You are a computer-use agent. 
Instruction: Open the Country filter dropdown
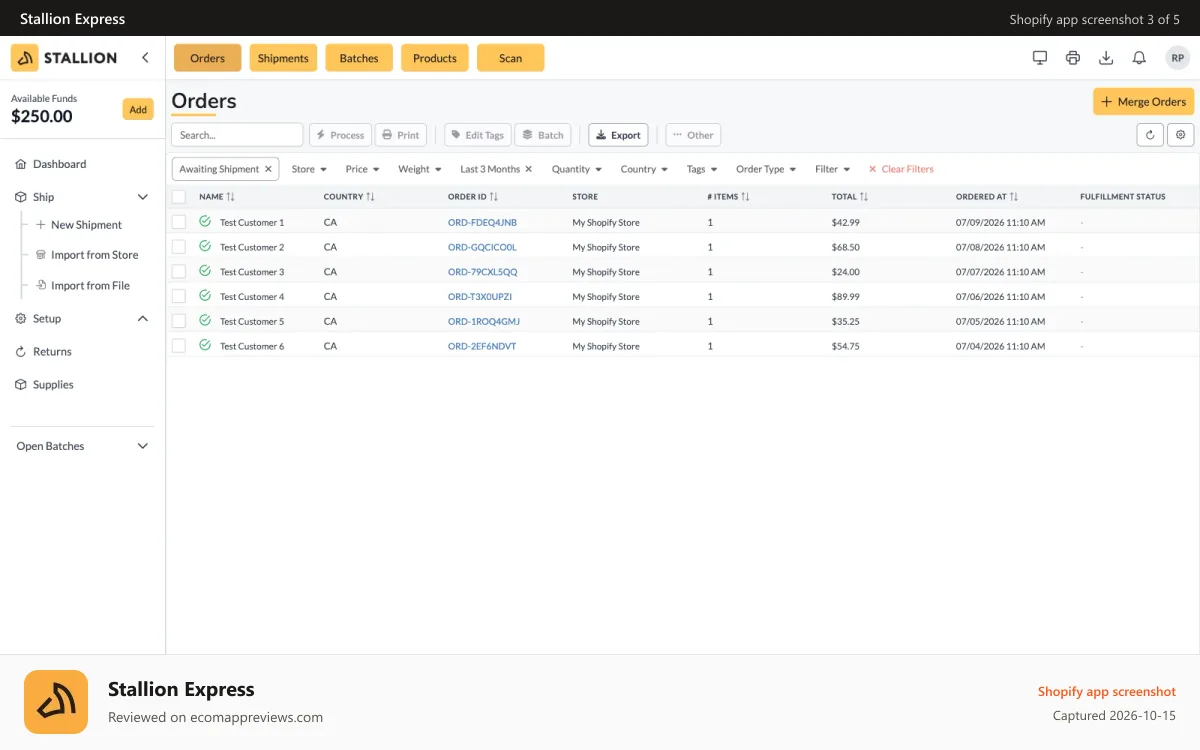[x=644, y=169]
